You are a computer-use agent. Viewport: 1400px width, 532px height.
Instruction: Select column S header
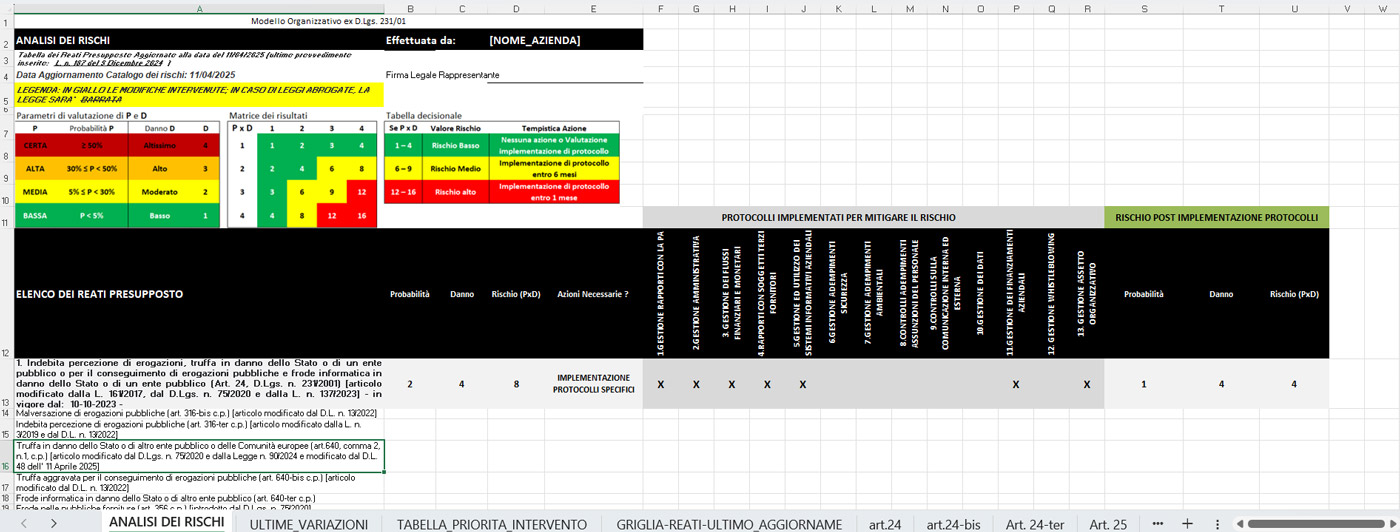coord(1143,9)
